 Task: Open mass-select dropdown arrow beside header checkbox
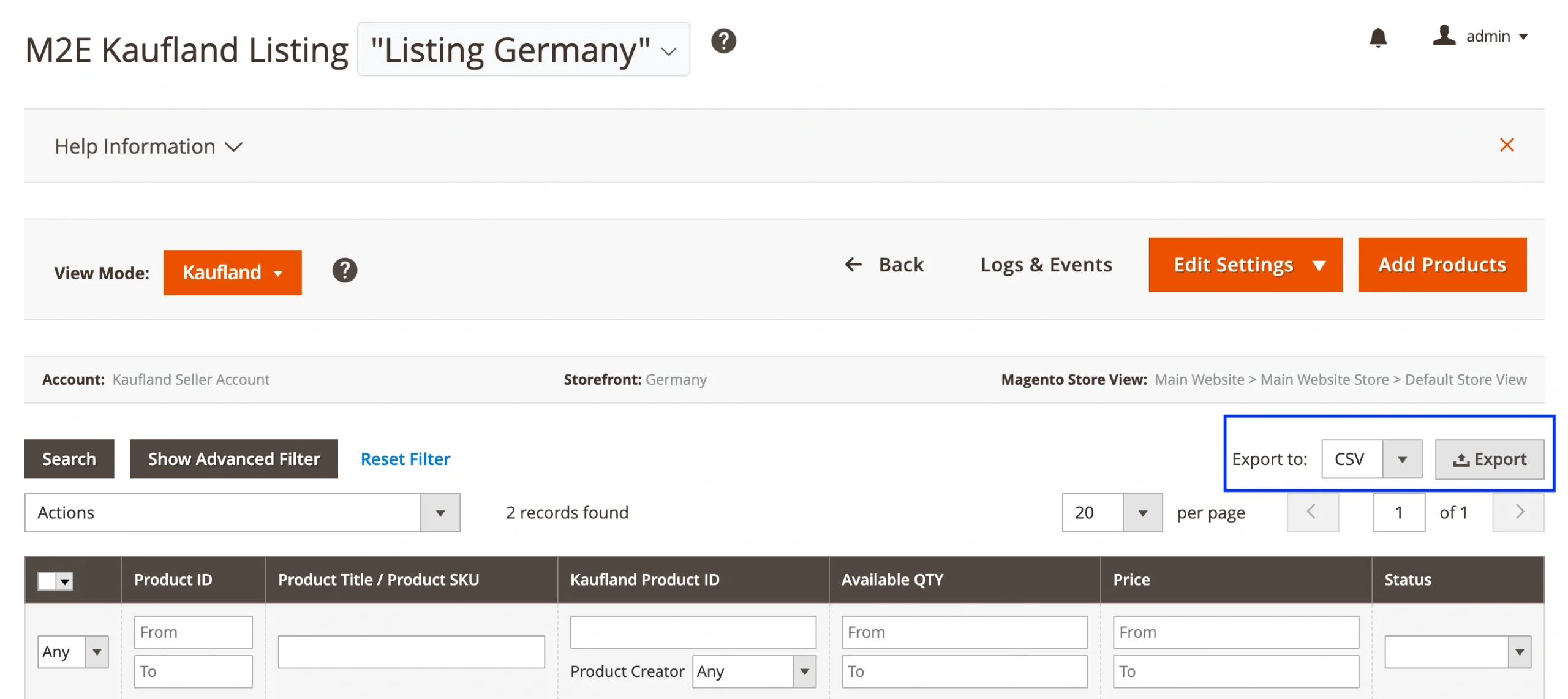[x=65, y=581]
